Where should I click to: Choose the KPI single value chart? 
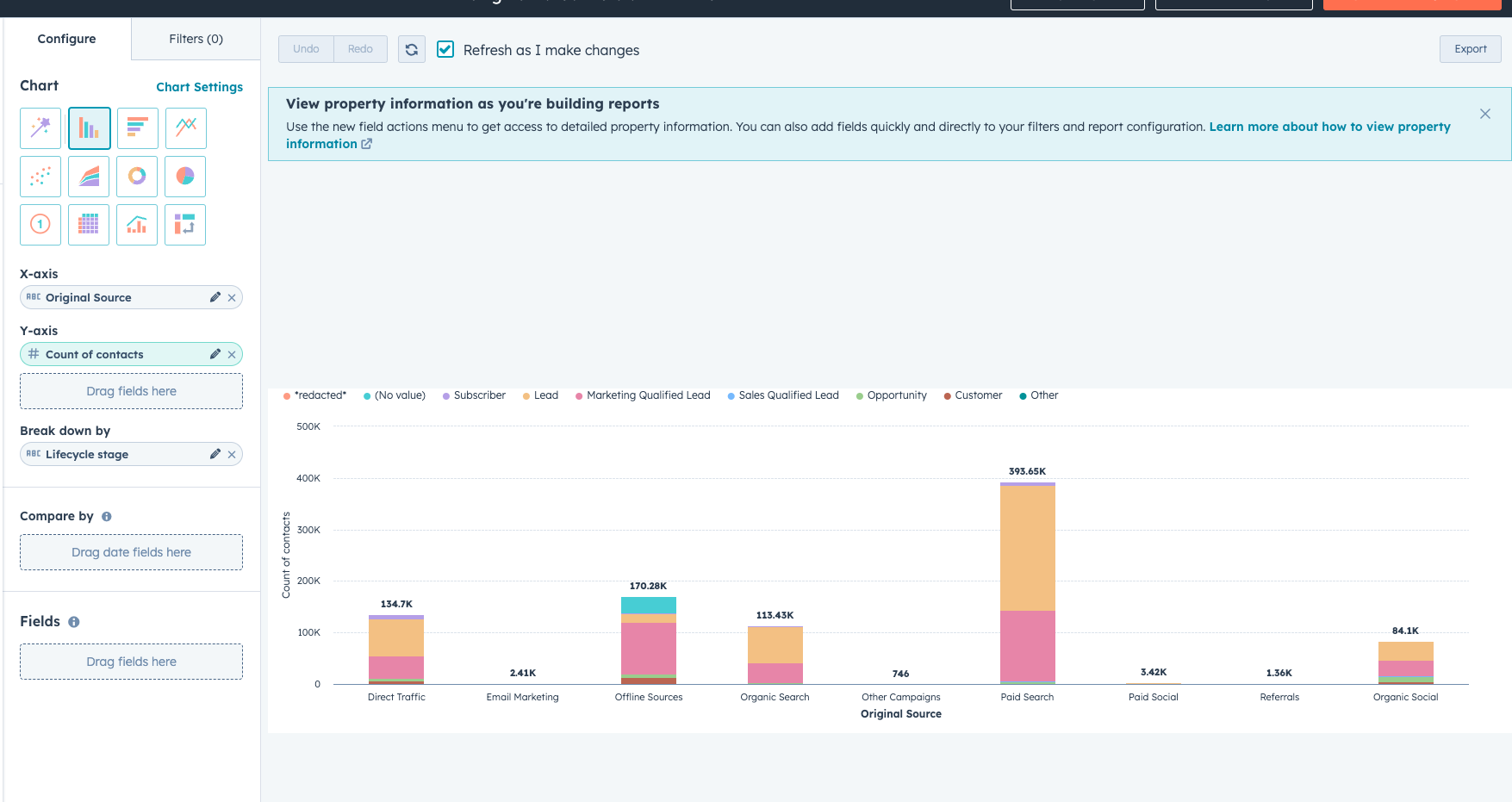pos(40,225)
